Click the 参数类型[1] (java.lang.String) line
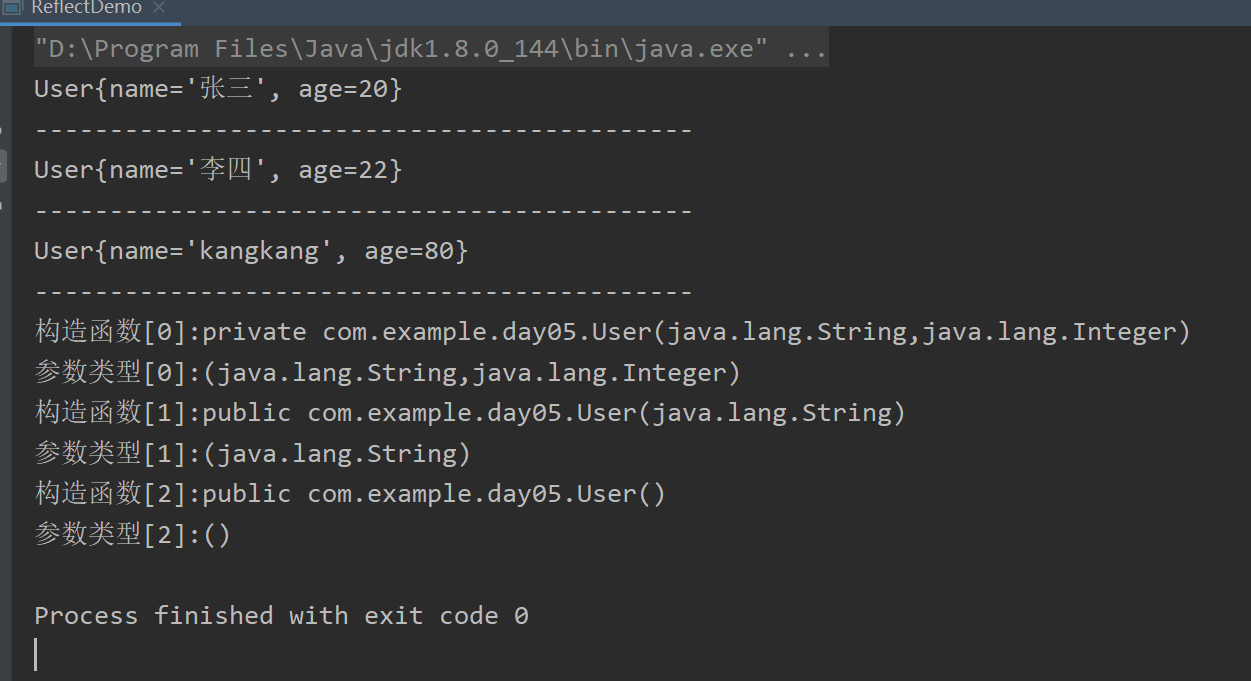 pos(253,454)
